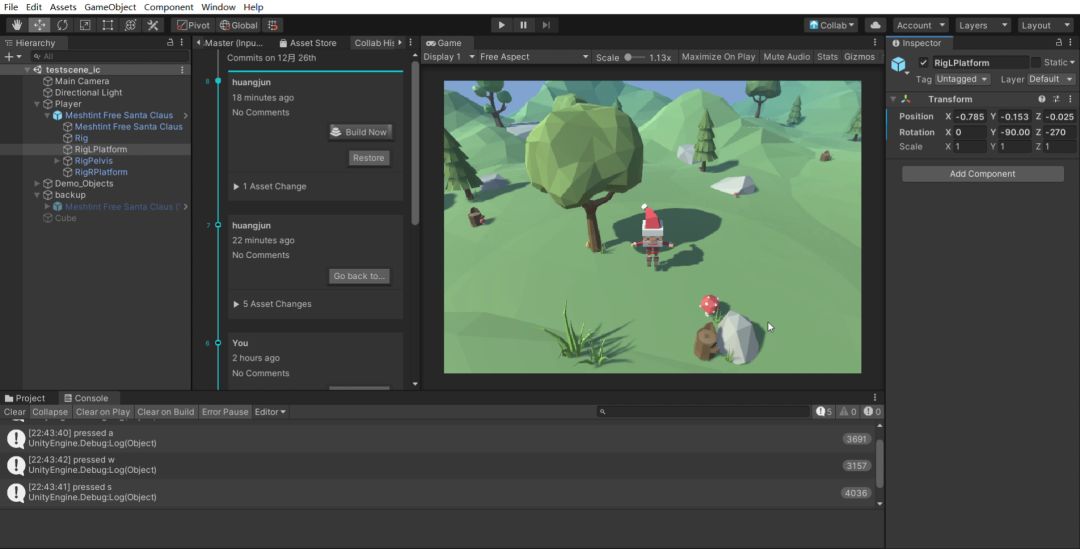The height and width of the screenshot is (549, 1080).
Task: Click the Play button to start game
Action: 501,25
